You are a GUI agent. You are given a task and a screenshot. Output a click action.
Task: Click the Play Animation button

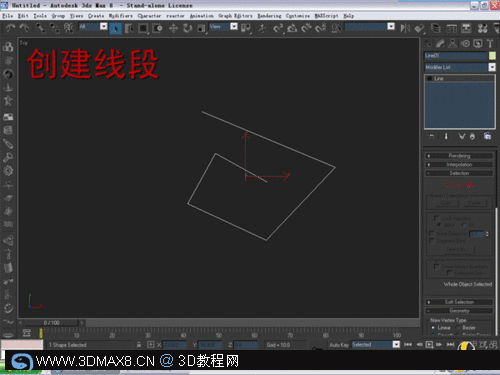tap(429, 344)
